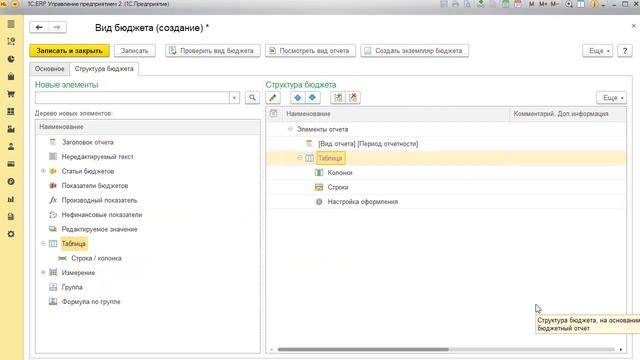Select Производный показатель element
Screen dimensions: 640x360
pos(99,200)
